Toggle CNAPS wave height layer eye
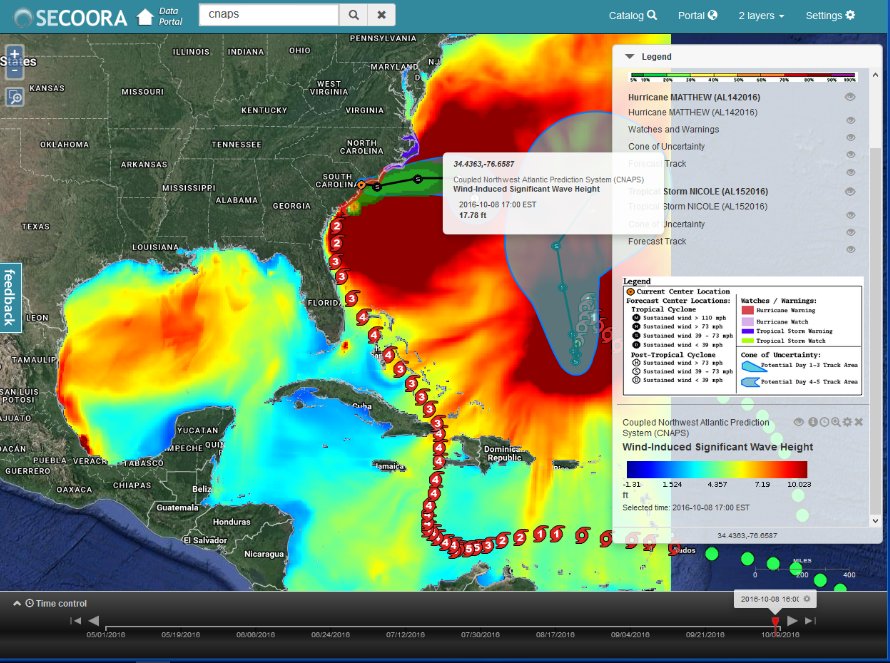This screenshot has width=890, height=663. pos(799,422)
